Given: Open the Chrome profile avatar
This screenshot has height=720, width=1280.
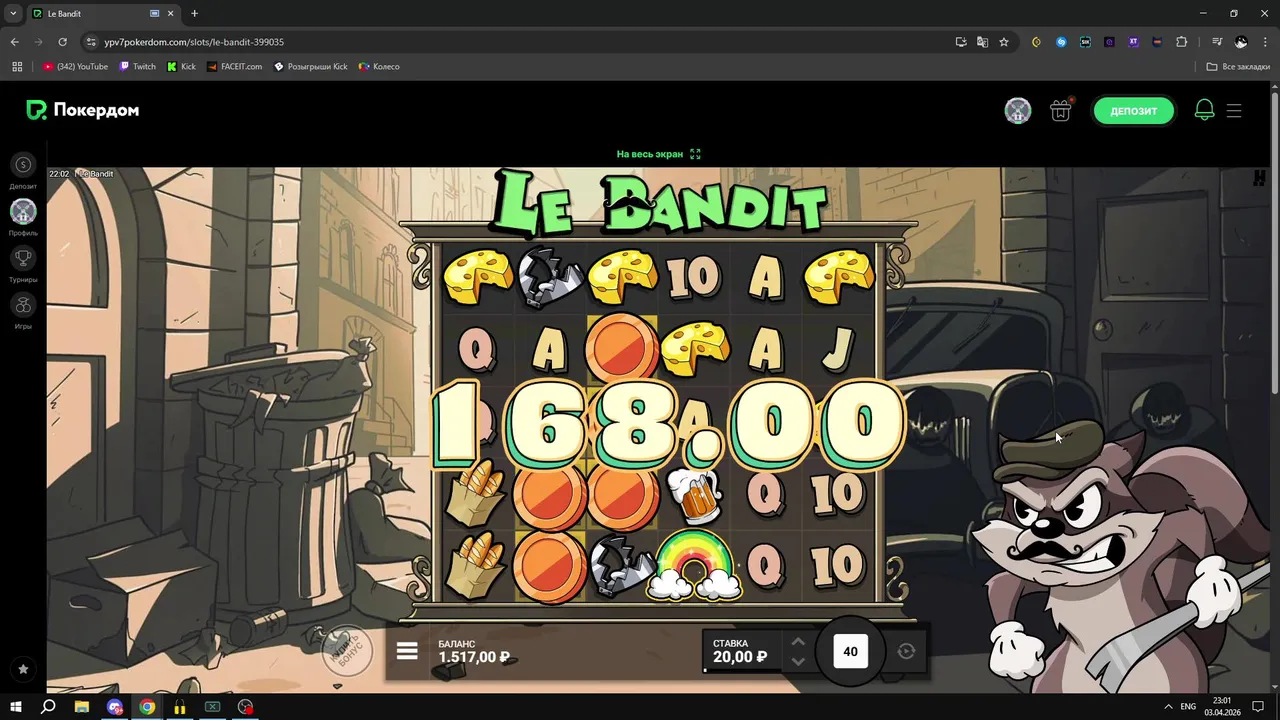Looking at the screenshot, I should pos(1241,42).
